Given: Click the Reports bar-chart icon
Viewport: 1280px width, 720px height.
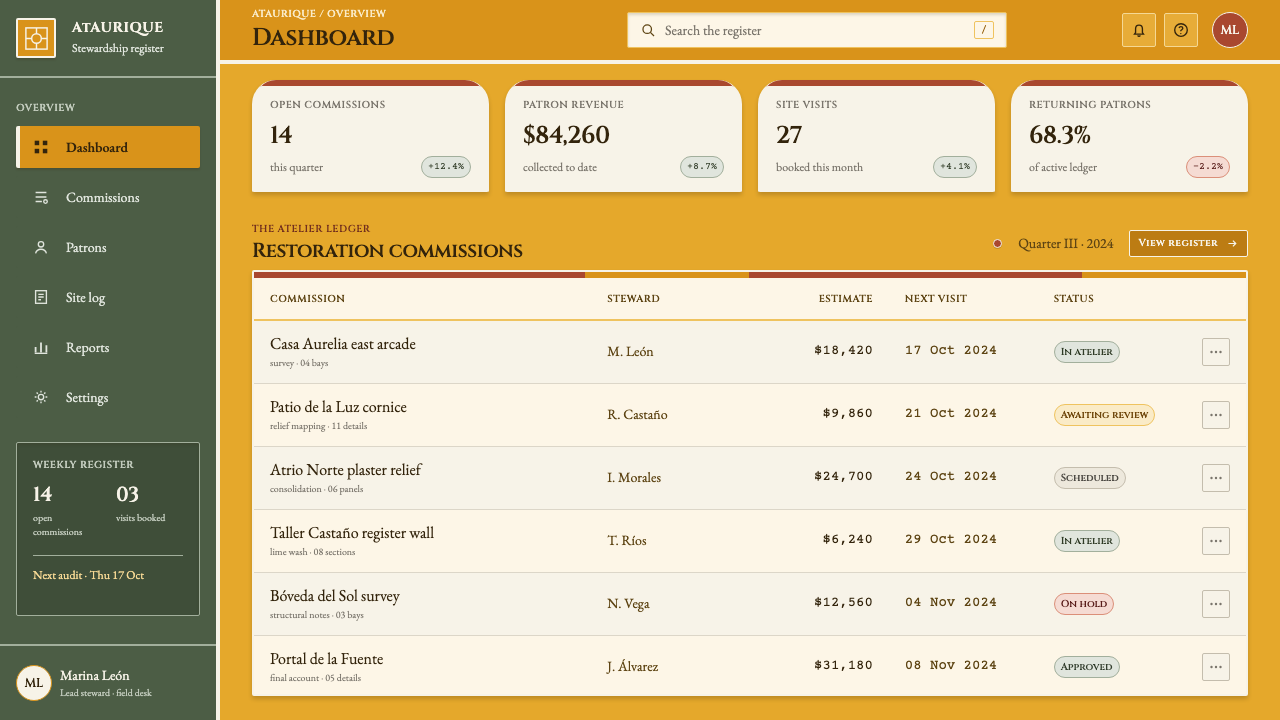Looking at the screenshot, I should (41, 347).
